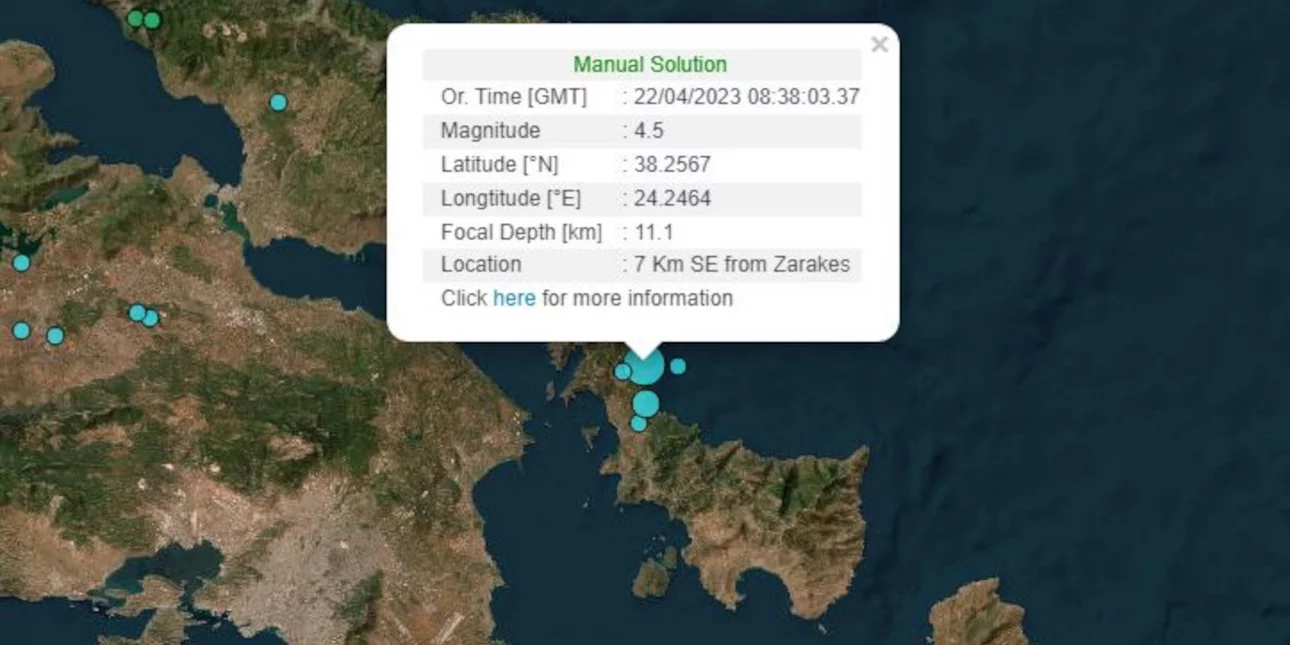The width and height of the screenshot is (1290, 645).
Task: Close the earthquake info popup
Action: pyautogui.click(x=879, y=45)
